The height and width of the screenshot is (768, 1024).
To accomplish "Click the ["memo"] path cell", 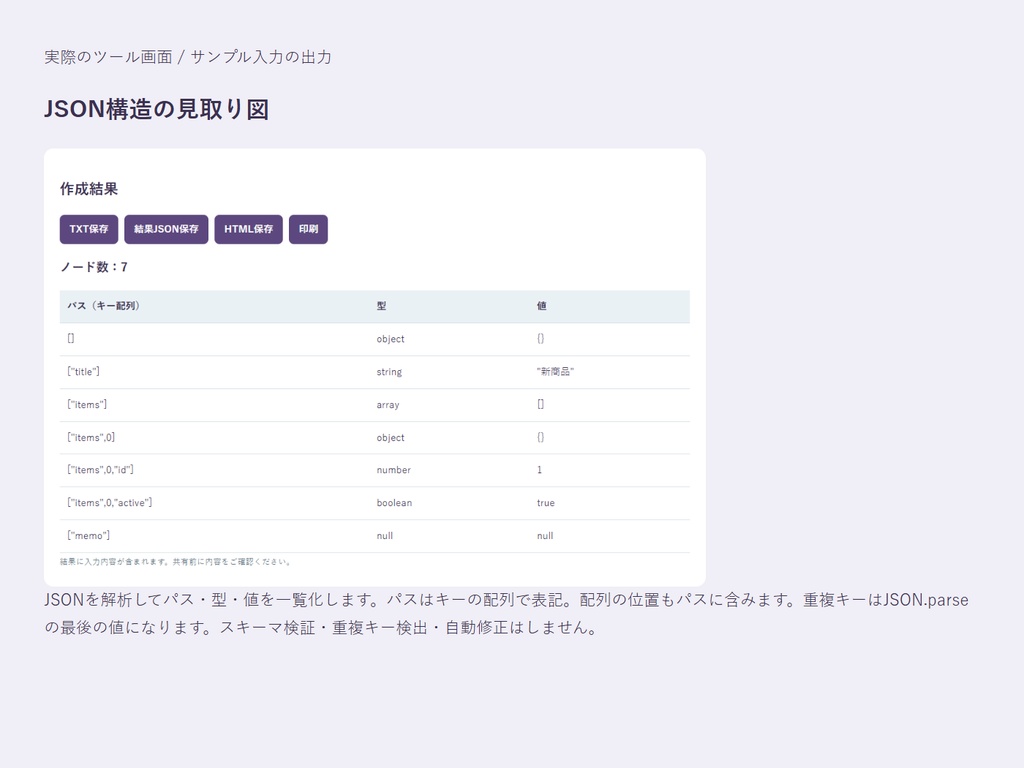I will tap(215, 536).
